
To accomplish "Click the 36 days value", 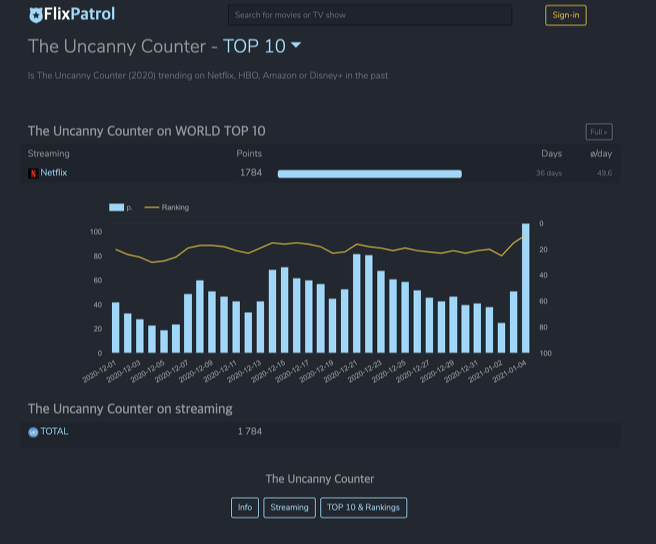I will pos(549,173).
